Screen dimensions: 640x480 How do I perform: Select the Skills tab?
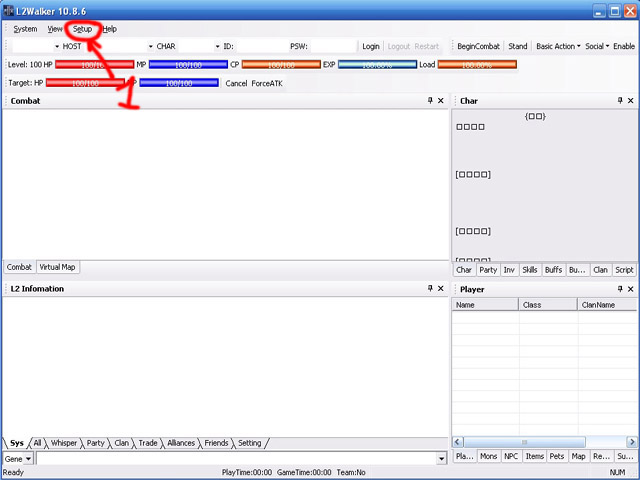click(x=530, y=270)
